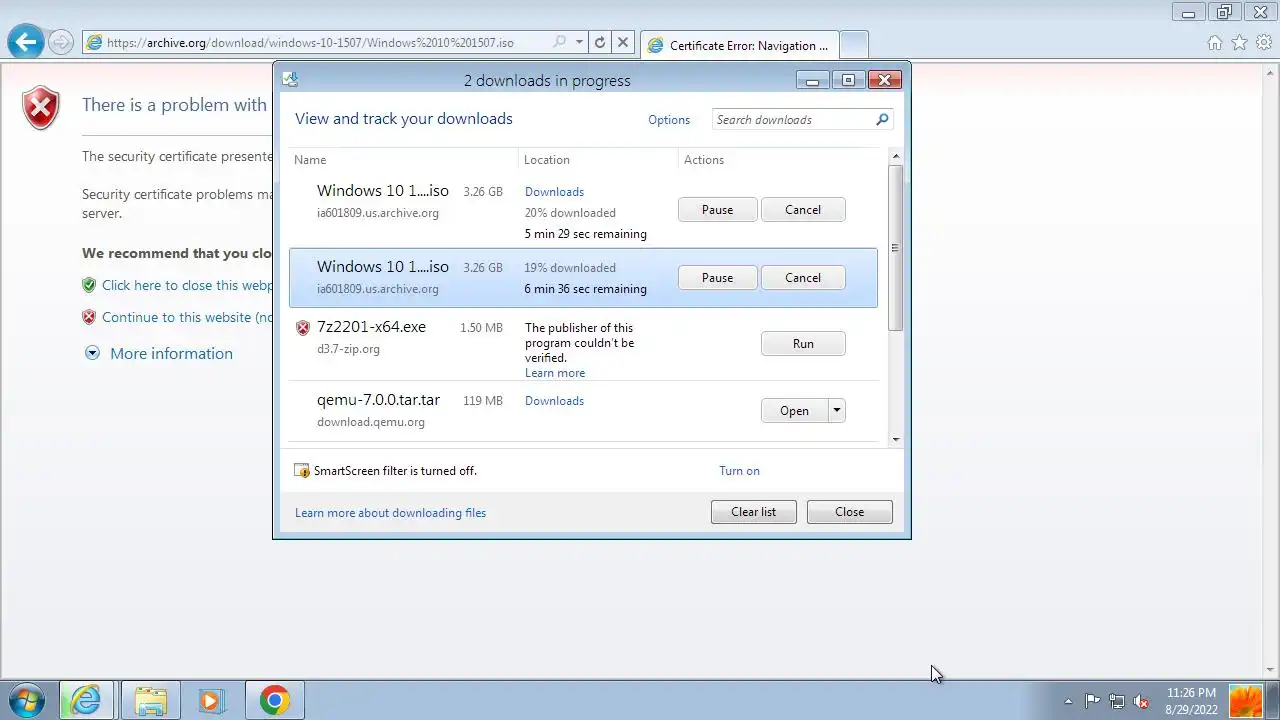Open the Windows Start button

[25, 700]
